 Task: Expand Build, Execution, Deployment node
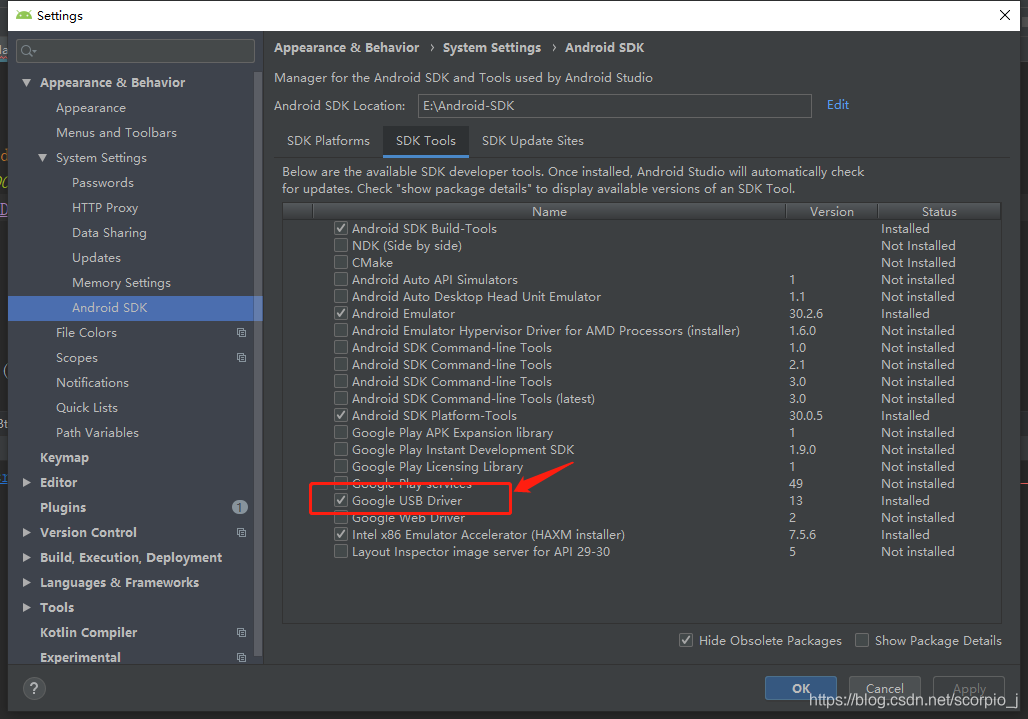27,557
